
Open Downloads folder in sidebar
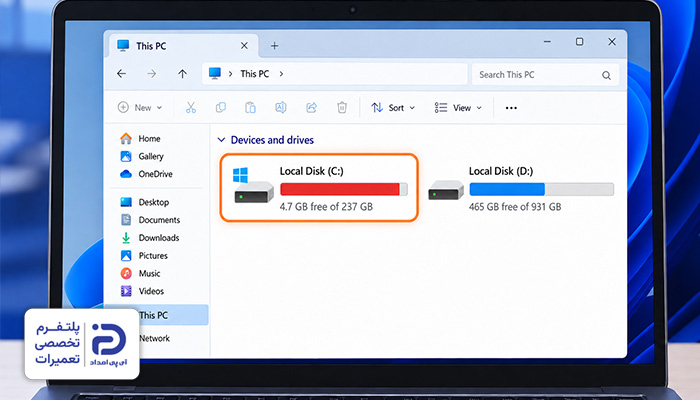[x=150, y=238]
